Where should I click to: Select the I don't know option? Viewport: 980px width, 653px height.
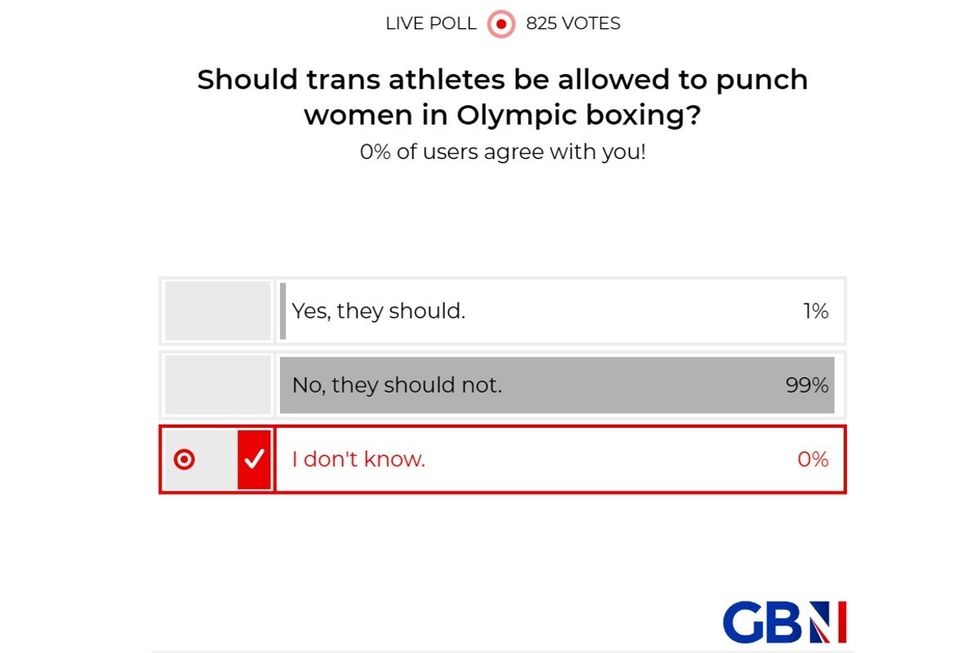500,458
